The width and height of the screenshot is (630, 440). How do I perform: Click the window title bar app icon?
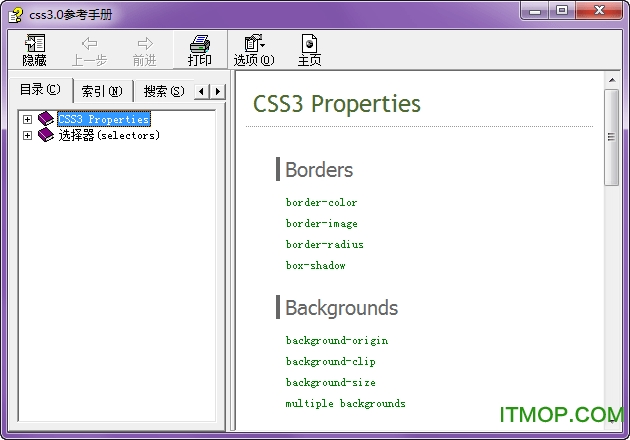point(13,11)
